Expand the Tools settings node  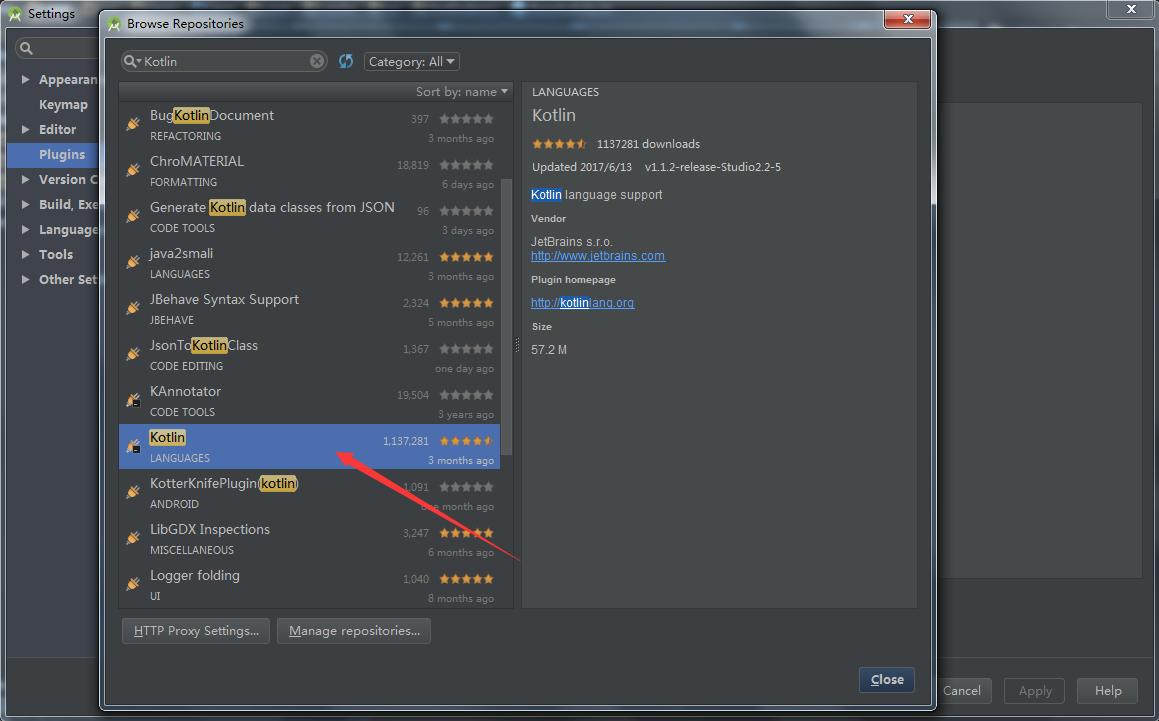coord(26,254)
